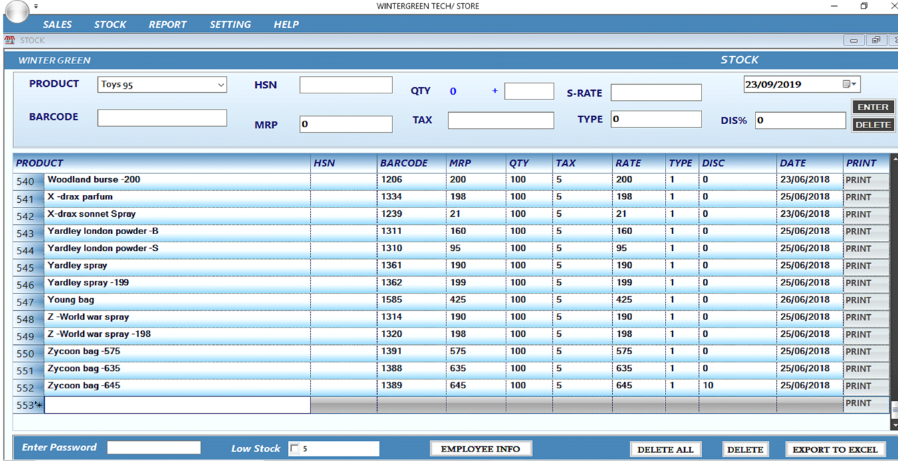Click barcode cell '1361' for Yardley spray

[411, 266]
